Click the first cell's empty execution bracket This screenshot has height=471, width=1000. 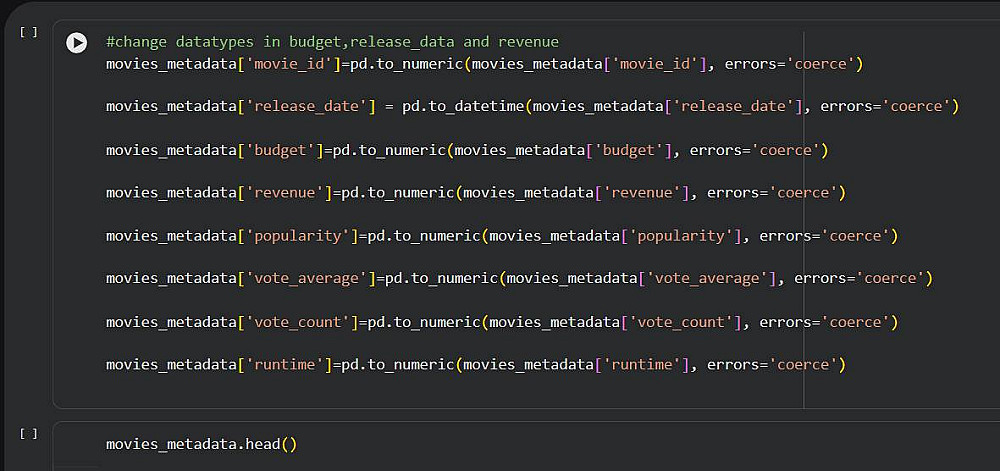(x=29, y=32)
